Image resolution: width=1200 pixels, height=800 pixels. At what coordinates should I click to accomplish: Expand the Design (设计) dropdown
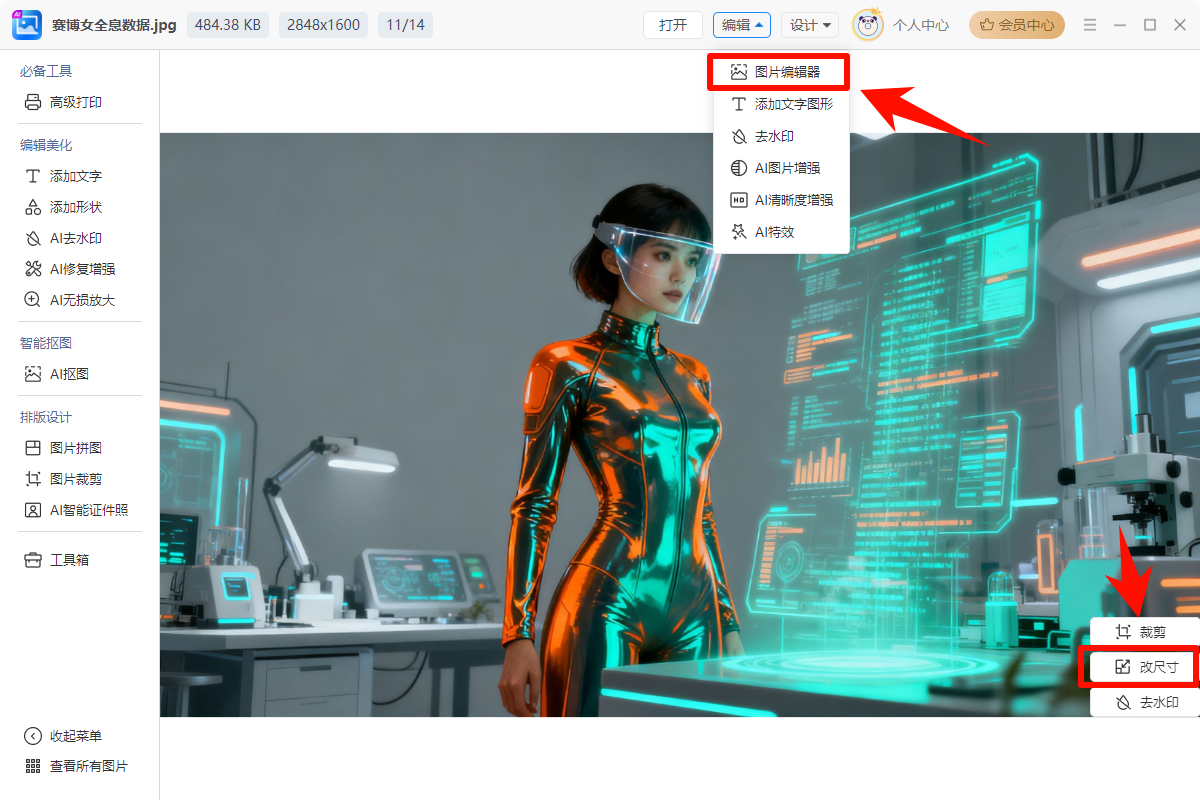click(x=809, y=25)
